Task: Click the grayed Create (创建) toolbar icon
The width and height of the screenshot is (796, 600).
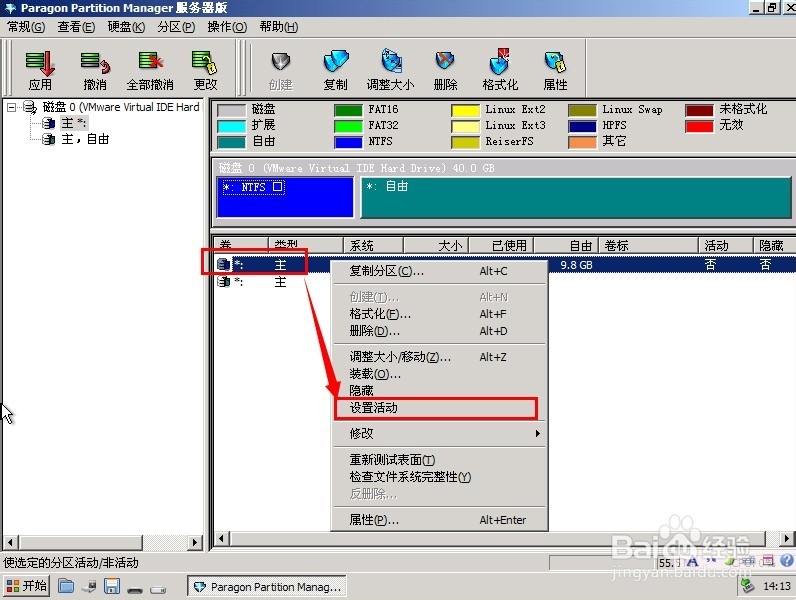Action: point(280,70)
